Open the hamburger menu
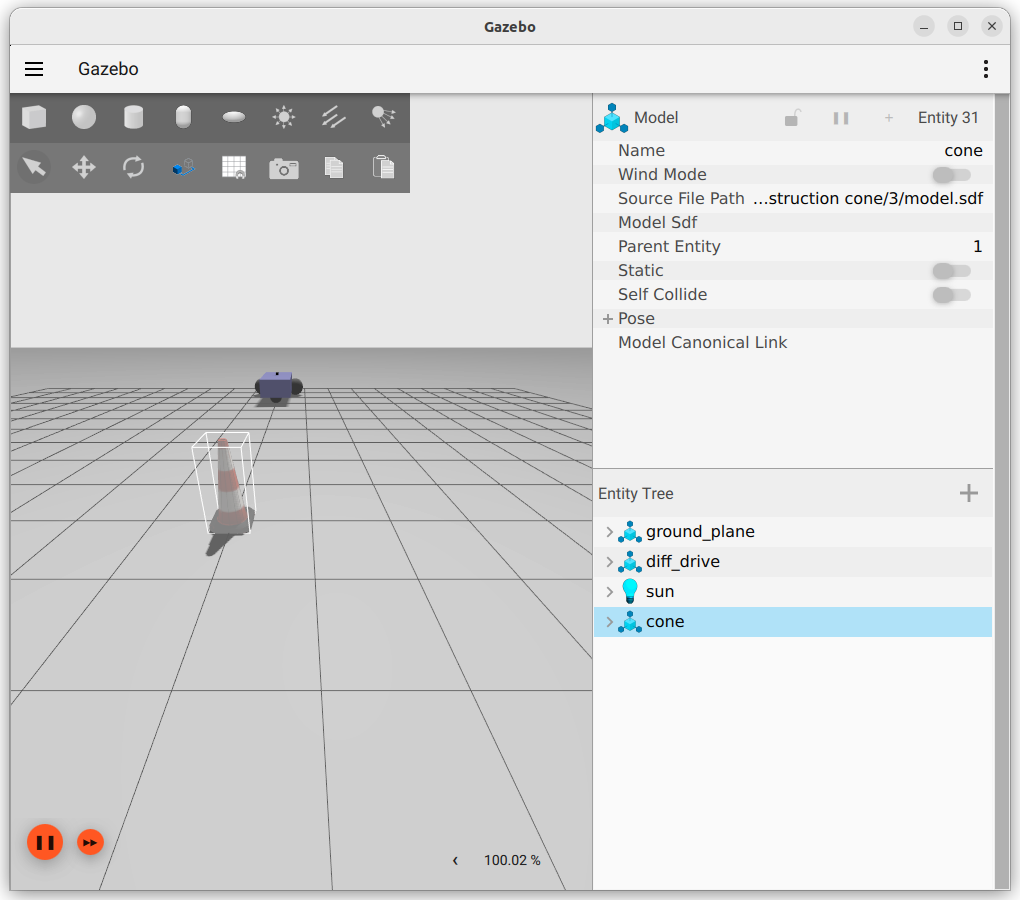 click(x=34, y=69)
